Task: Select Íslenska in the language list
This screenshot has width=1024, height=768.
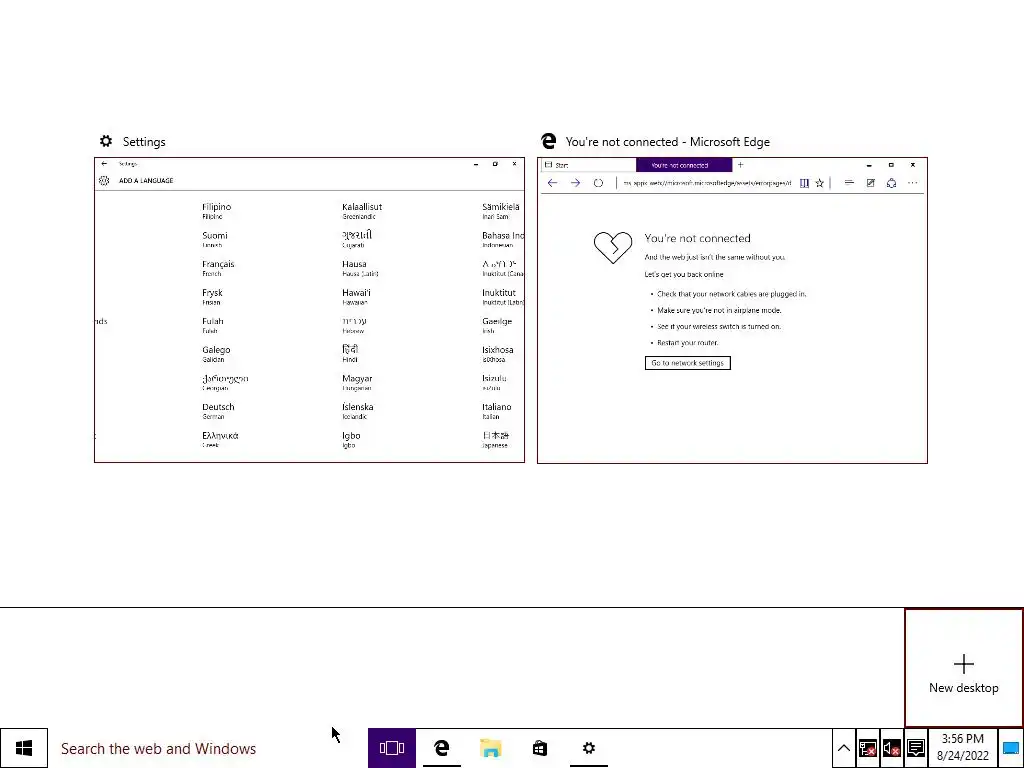Action: [x=357, y=411]
